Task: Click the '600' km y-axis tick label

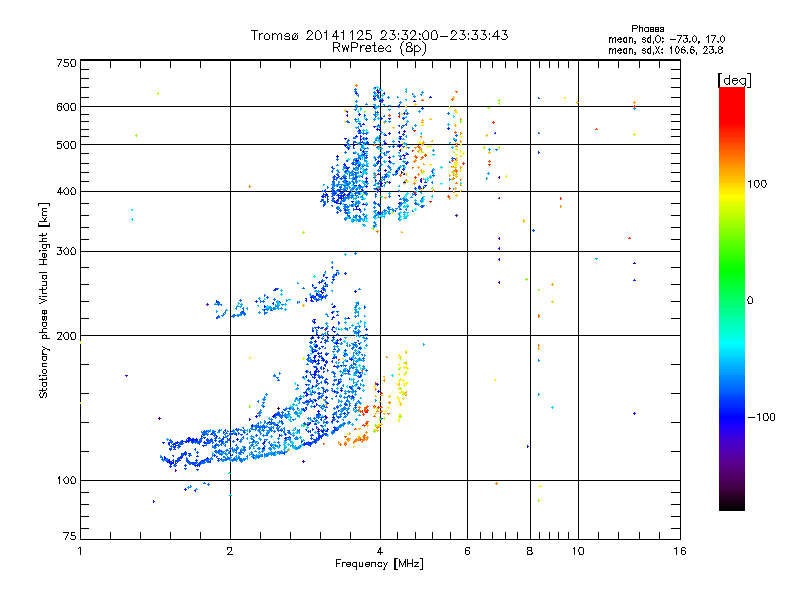Action: click(x=66, y=107)
